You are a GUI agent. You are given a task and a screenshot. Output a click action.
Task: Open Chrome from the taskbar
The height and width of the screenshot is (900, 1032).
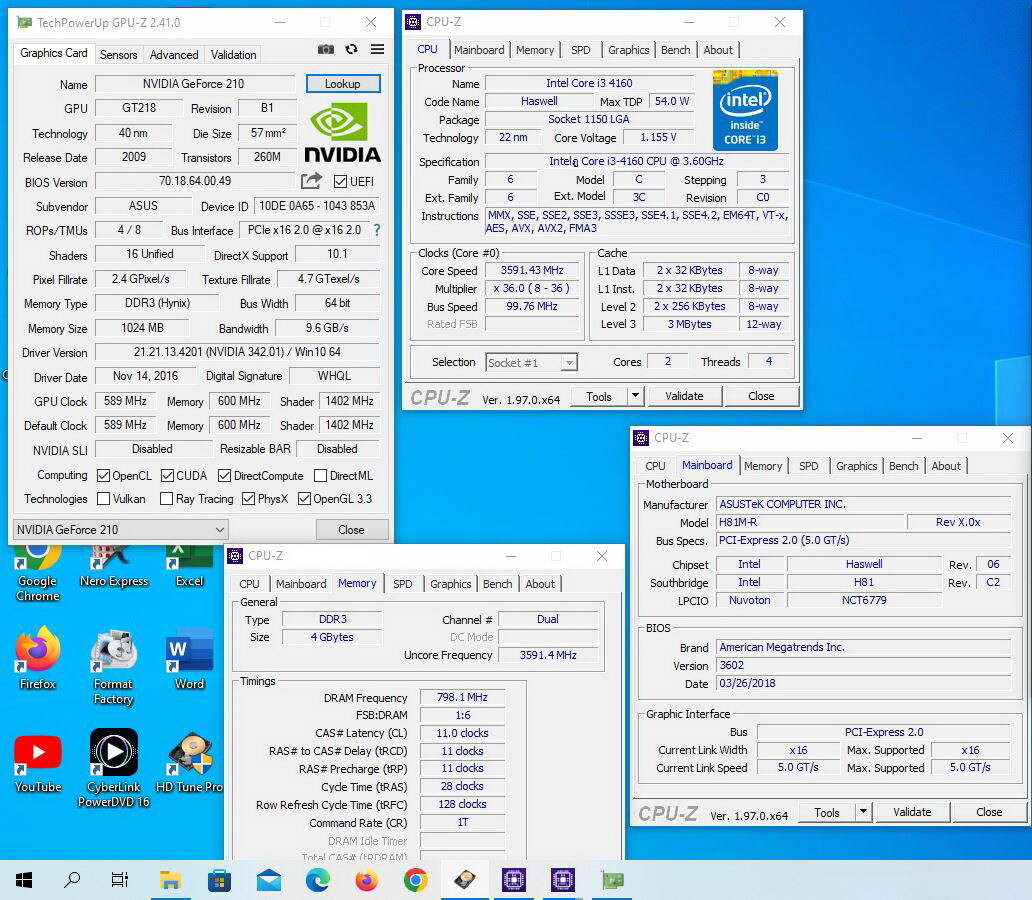pyautogui.click(x=415, y=880)
